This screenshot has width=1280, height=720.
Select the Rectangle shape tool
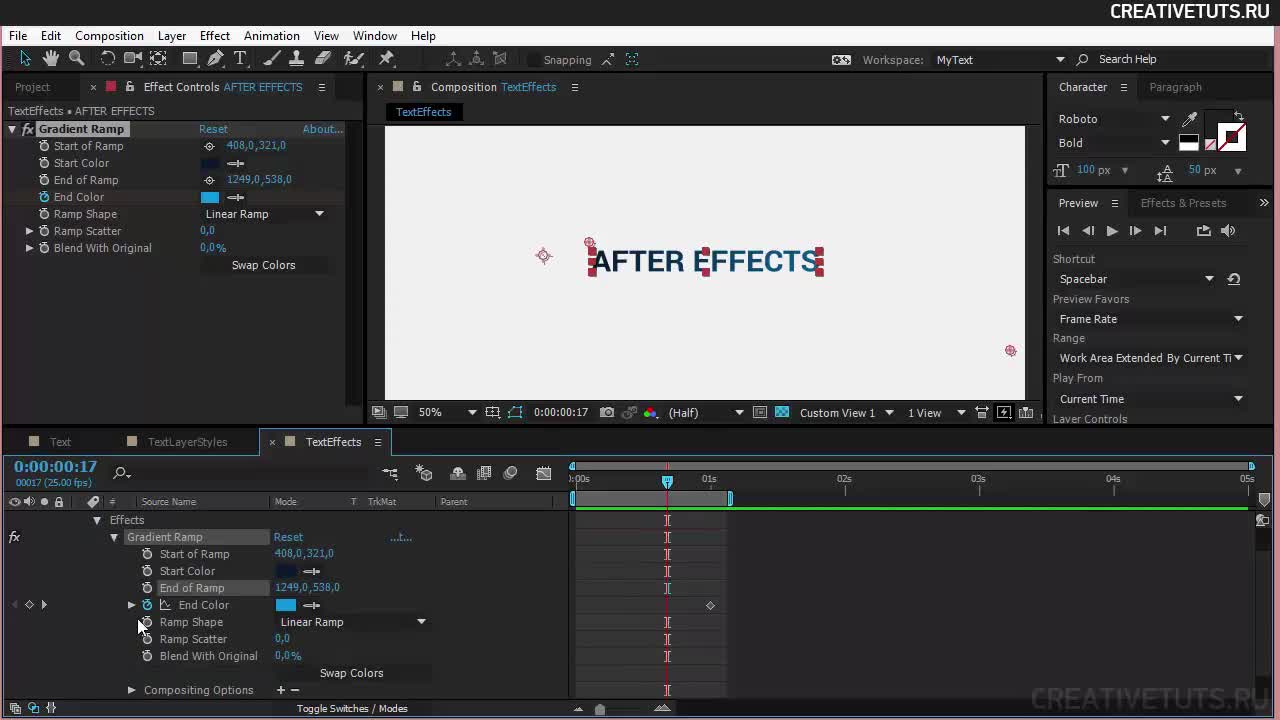coord(190,59)
